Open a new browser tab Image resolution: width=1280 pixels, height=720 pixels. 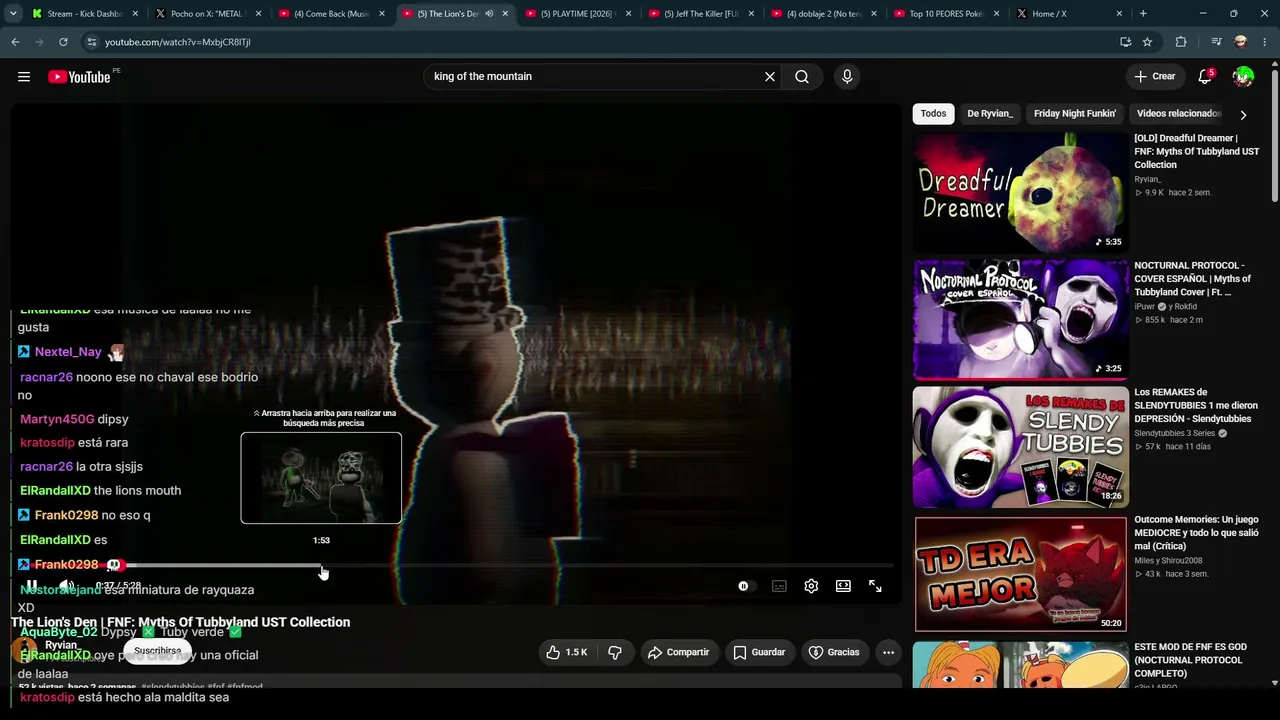point(1143,14)
